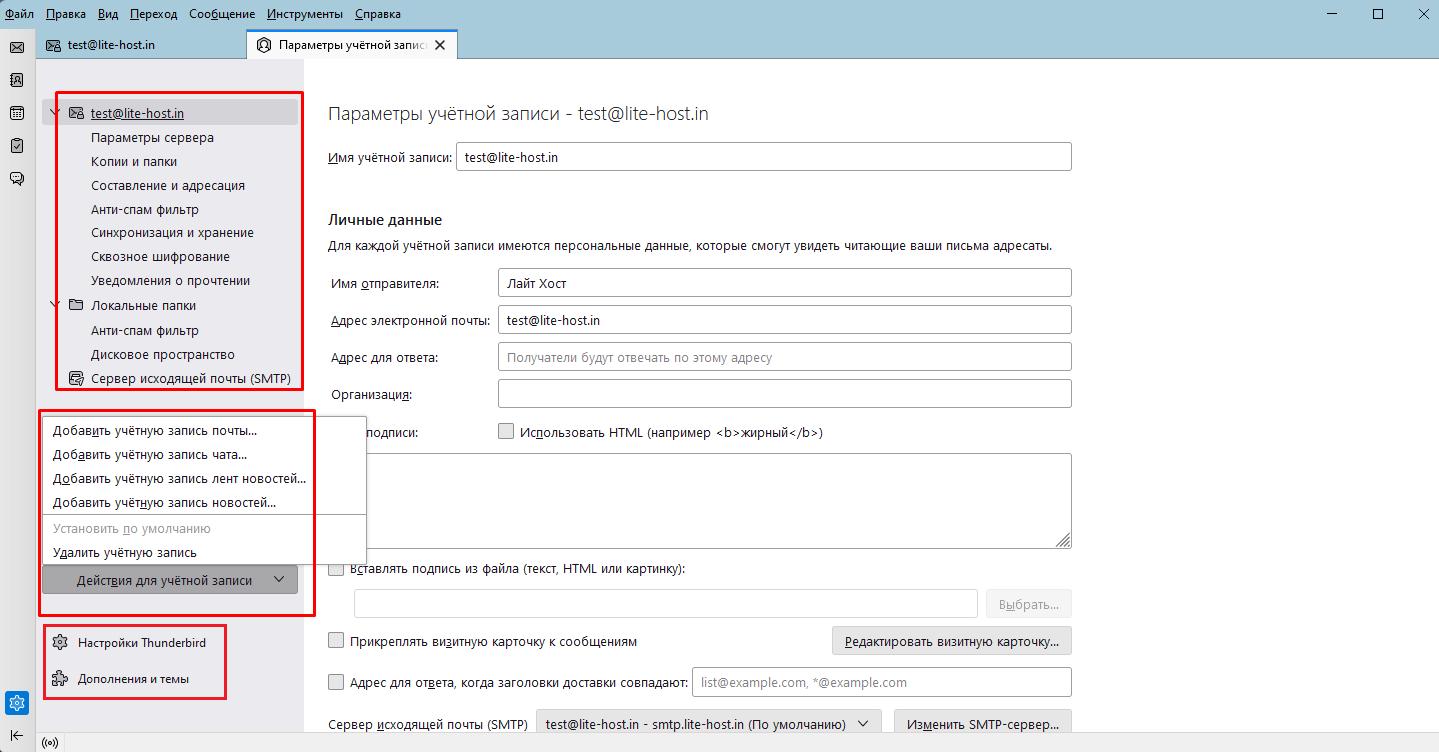Collapse the test@lite-host.in account tree
Screen dimensions: 1439x752
click(54, 113)
